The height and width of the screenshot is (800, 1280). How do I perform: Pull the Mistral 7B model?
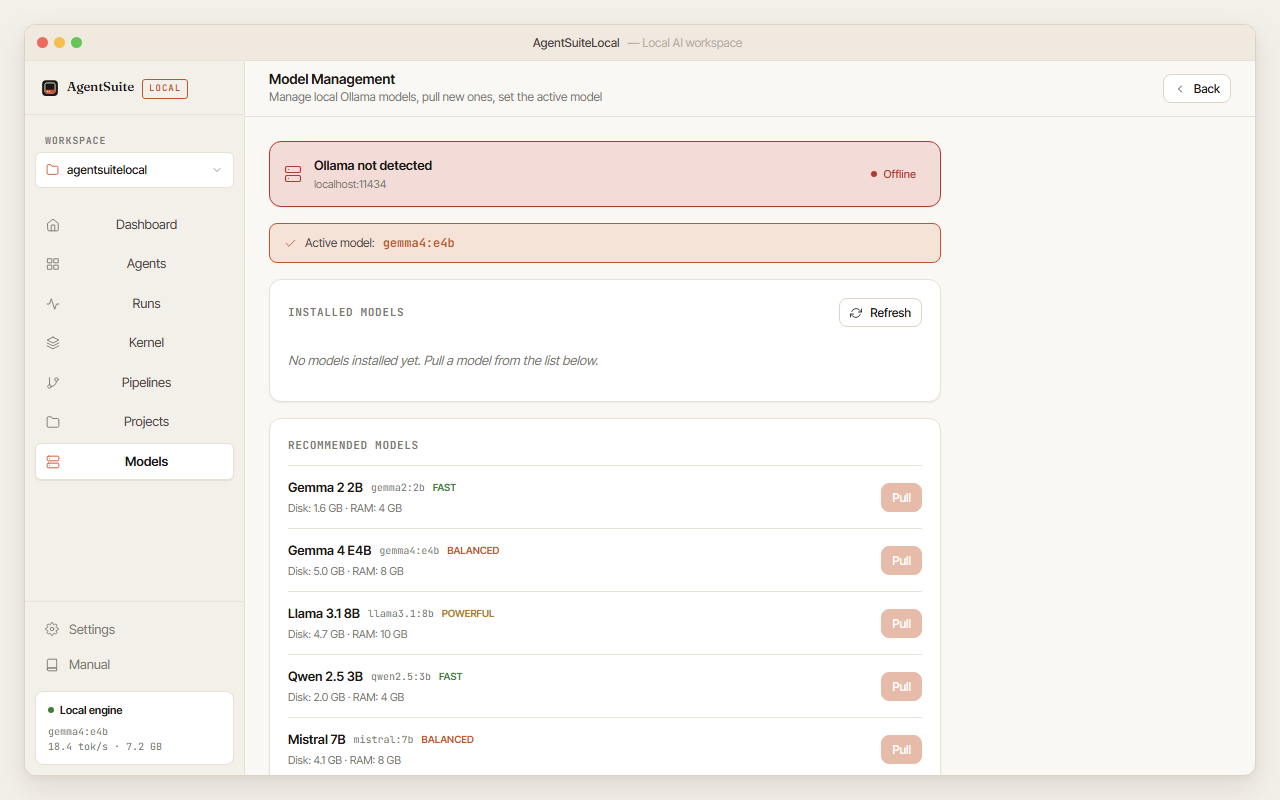901,750
